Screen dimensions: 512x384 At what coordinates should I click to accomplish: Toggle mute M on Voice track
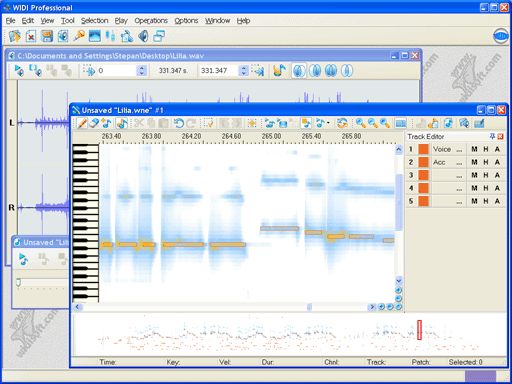[474, 149]
